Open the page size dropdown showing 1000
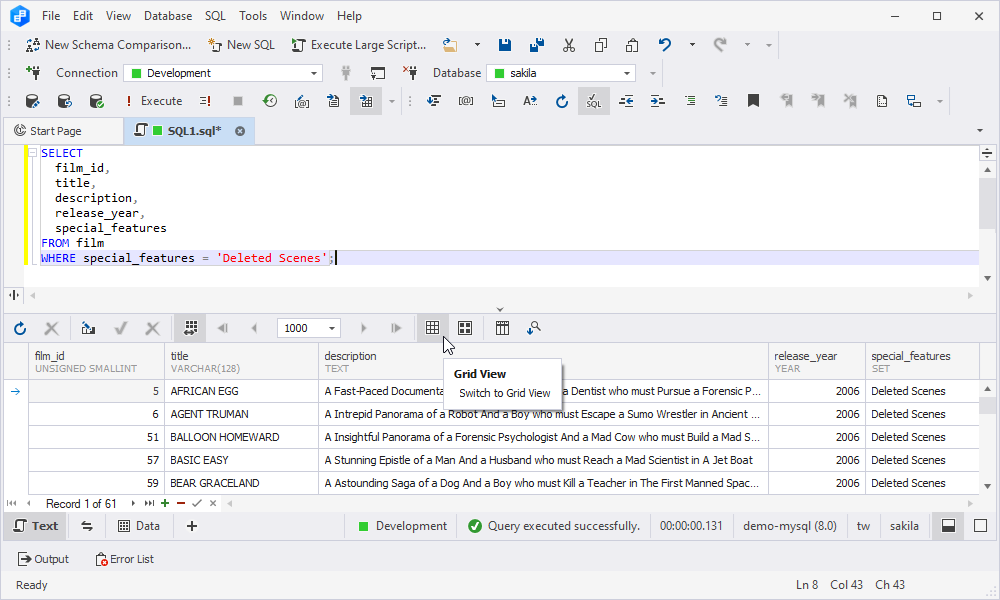This screenshot has width=1000, height=600. click(x=309, y=328)
